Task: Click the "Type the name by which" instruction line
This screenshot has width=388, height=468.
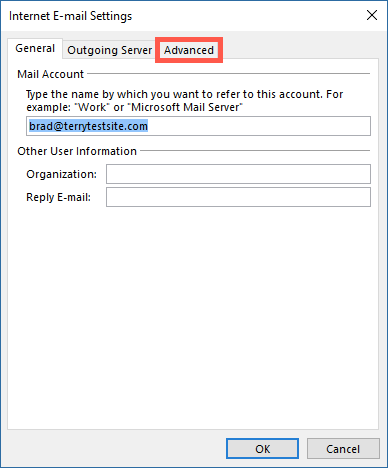Action: coord(185,94)
